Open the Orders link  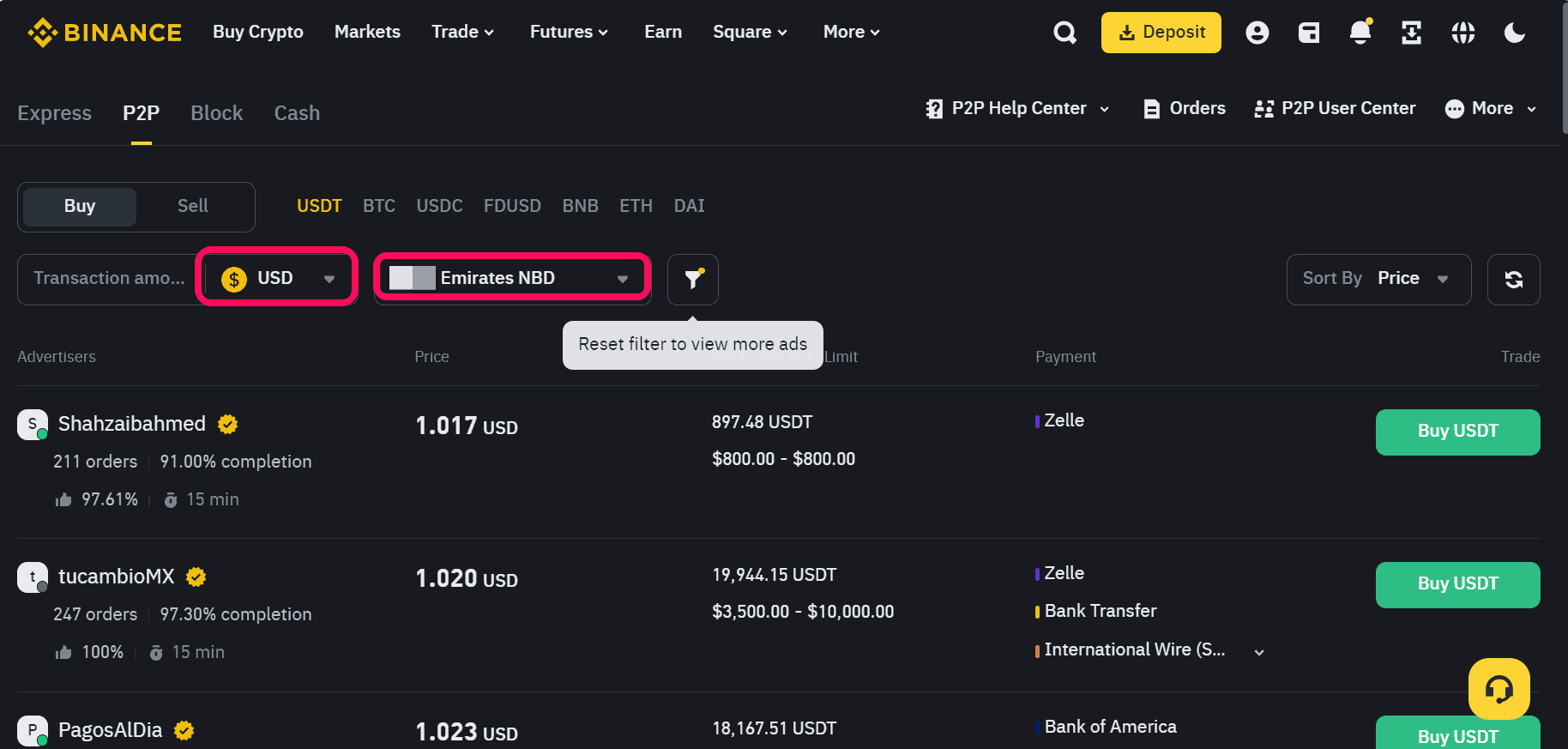(1197, 109)
